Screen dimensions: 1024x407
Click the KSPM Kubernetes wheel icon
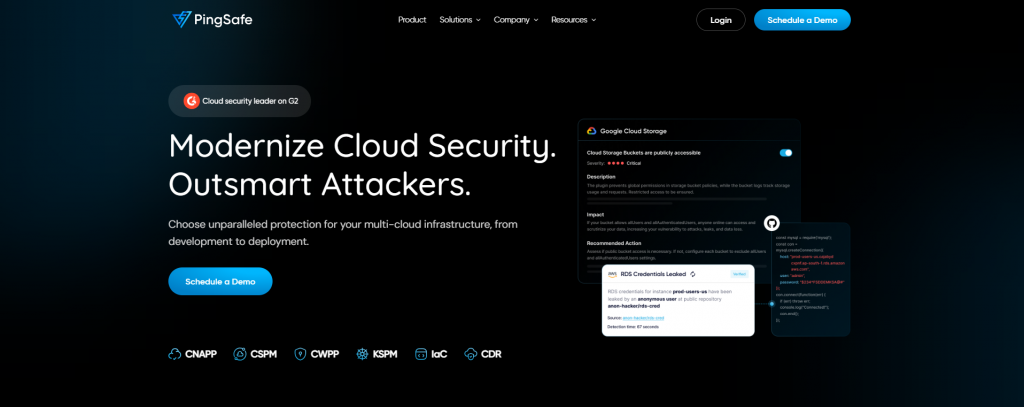point(362,354)
